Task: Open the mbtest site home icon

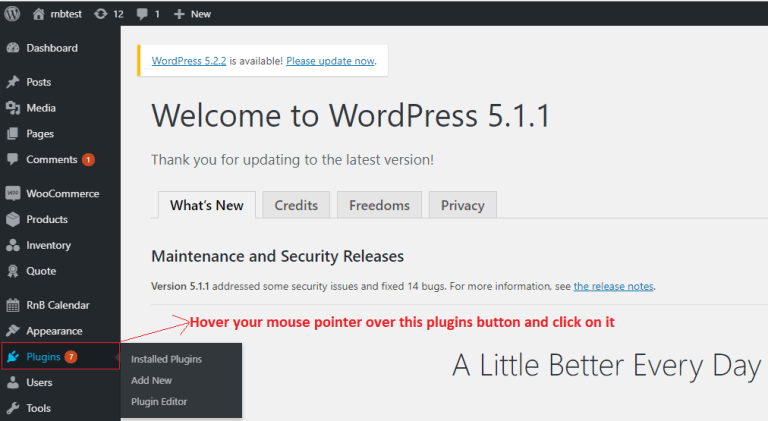Action: click(39, 14)
